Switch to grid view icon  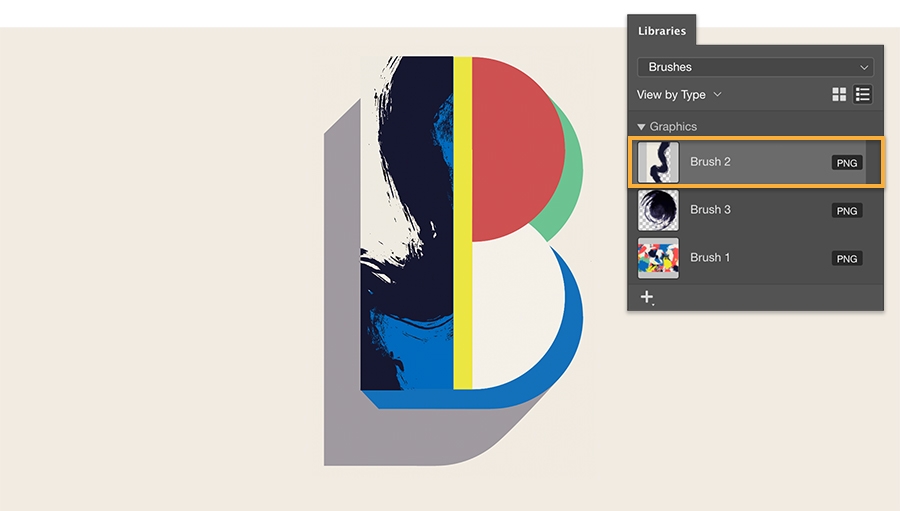pos(839,95)
